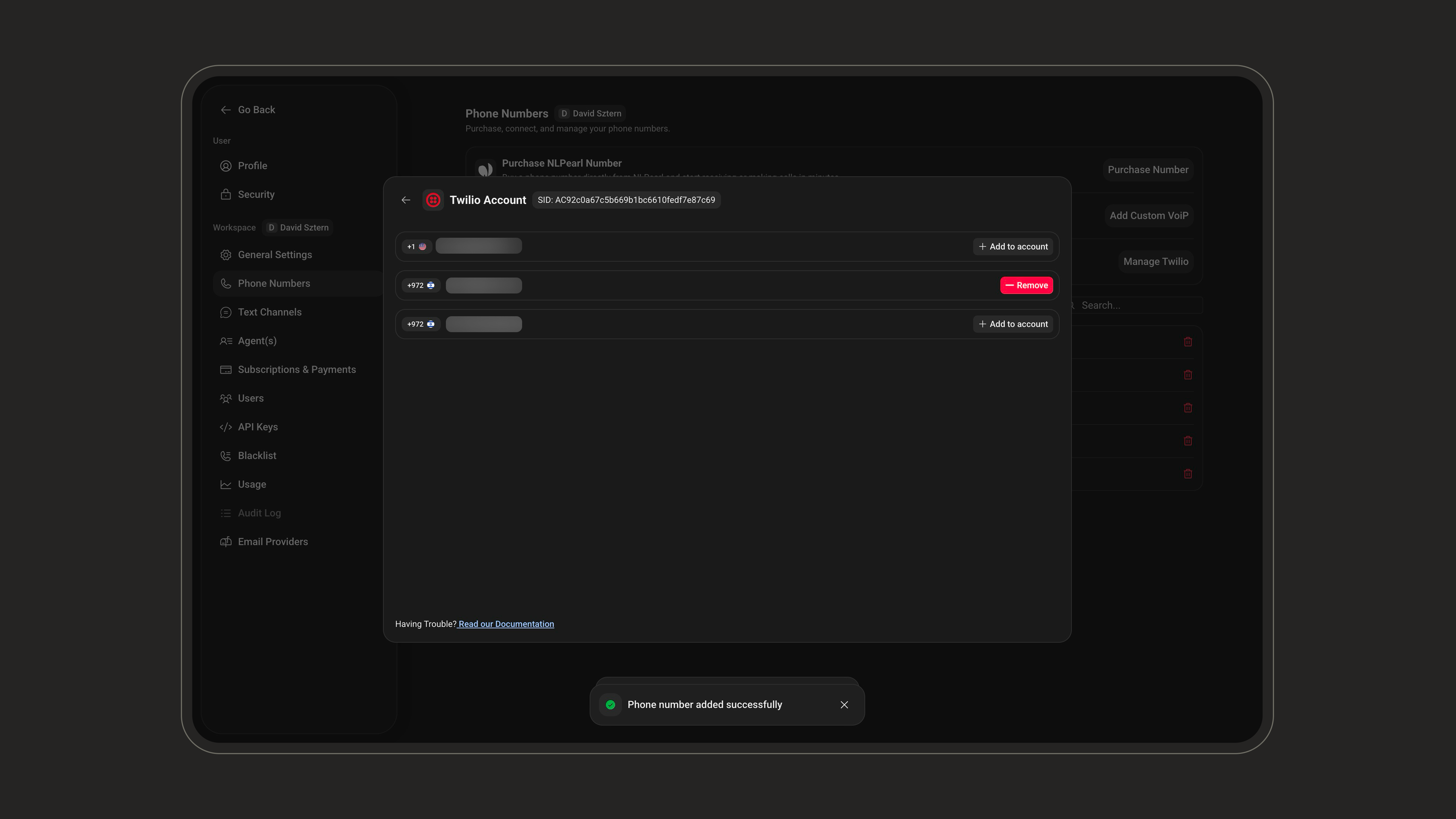Click the Go Back label
The width and height of the screenshot is (1456, 819).
(x=257, y=110)
